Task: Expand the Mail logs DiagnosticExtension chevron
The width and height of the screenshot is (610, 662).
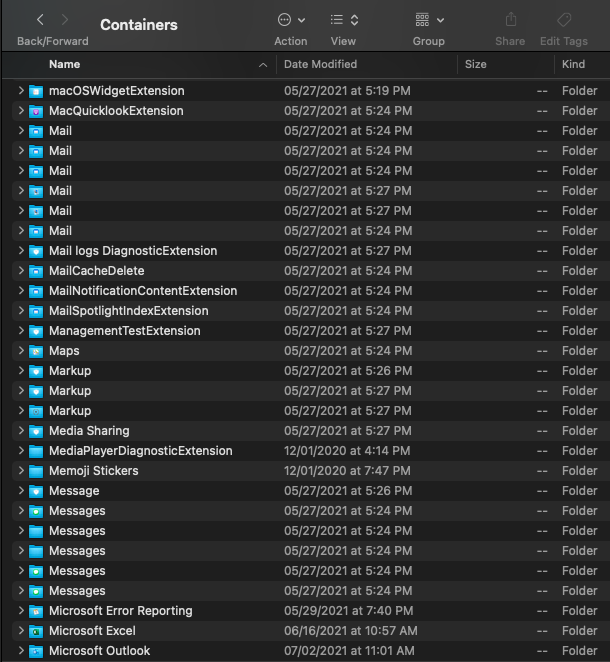Action: (x=21, y=250)
